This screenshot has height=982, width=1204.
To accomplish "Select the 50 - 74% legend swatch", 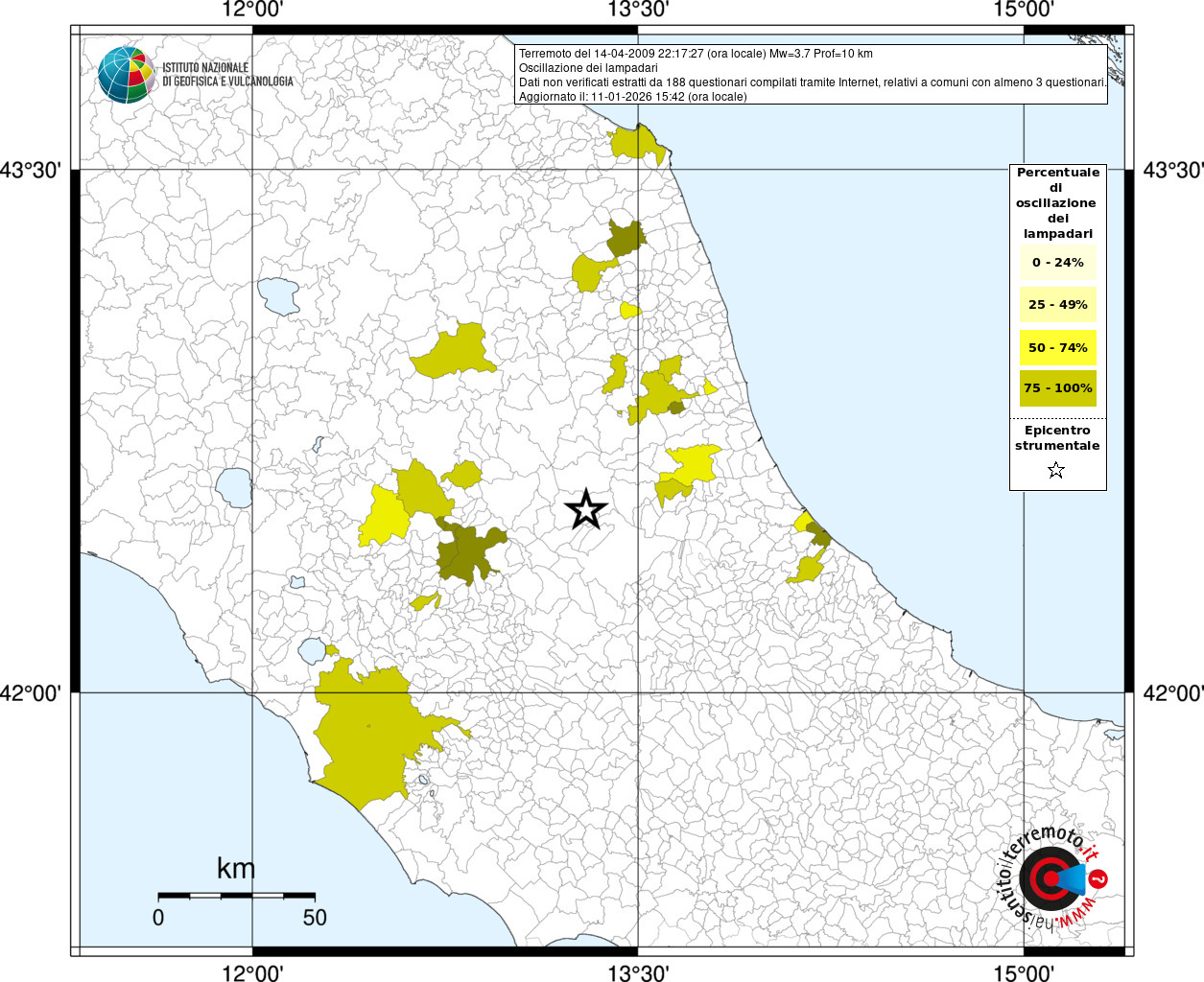I will point(1057,347).
